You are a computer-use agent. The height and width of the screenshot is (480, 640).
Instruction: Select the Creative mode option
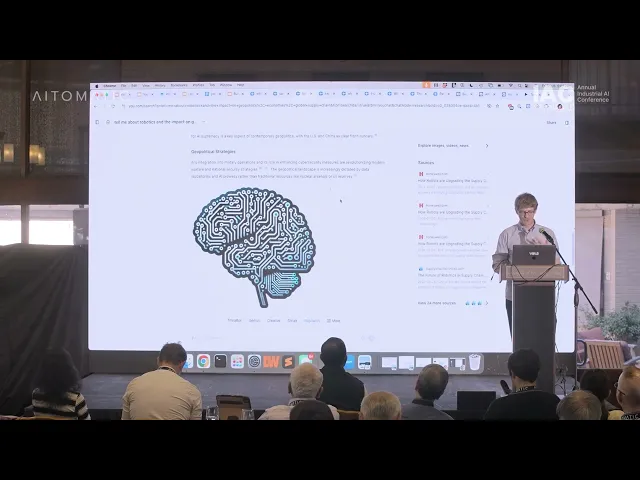click(273, 321)
